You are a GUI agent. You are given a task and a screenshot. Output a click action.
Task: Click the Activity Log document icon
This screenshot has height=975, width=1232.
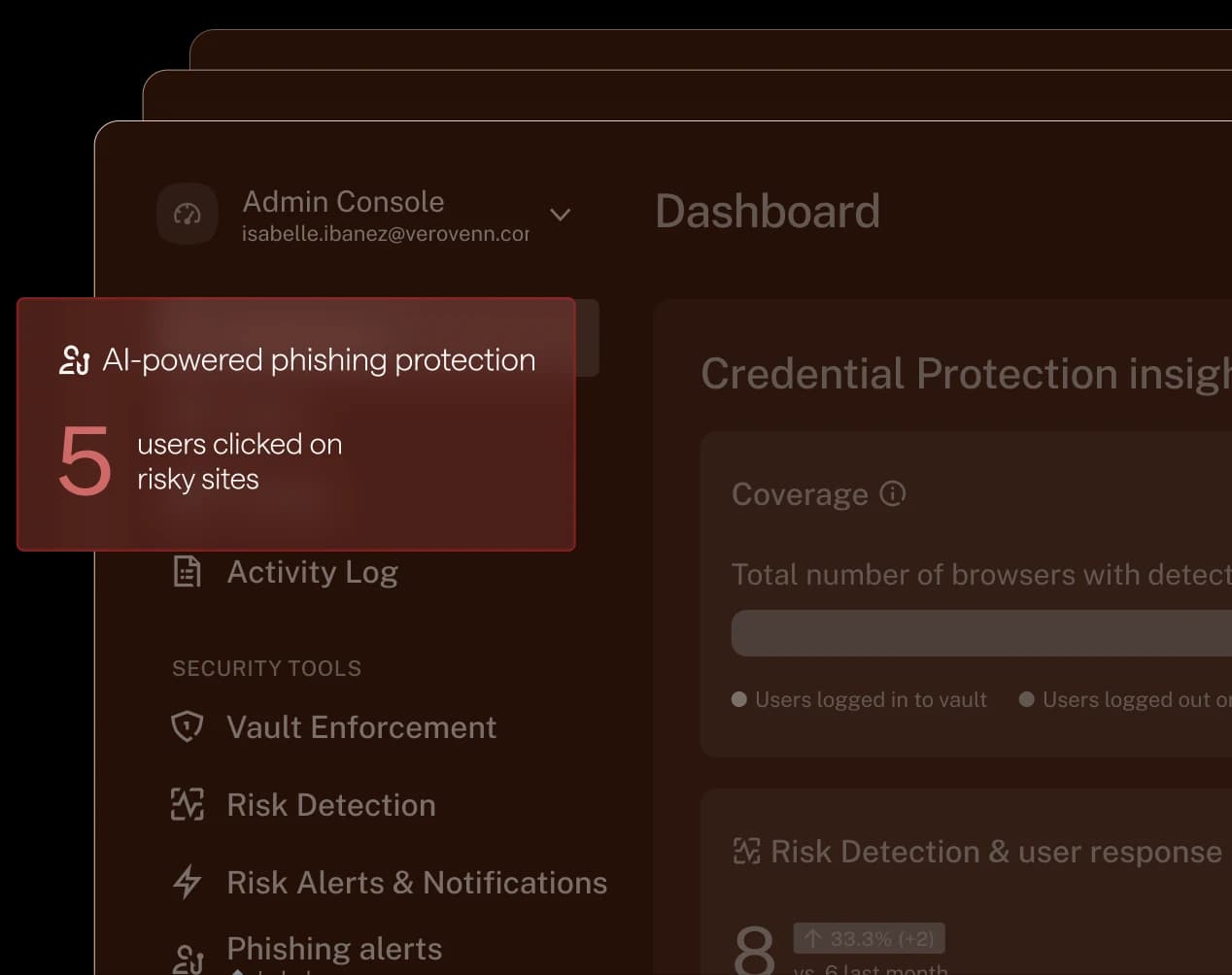[187, 571]
